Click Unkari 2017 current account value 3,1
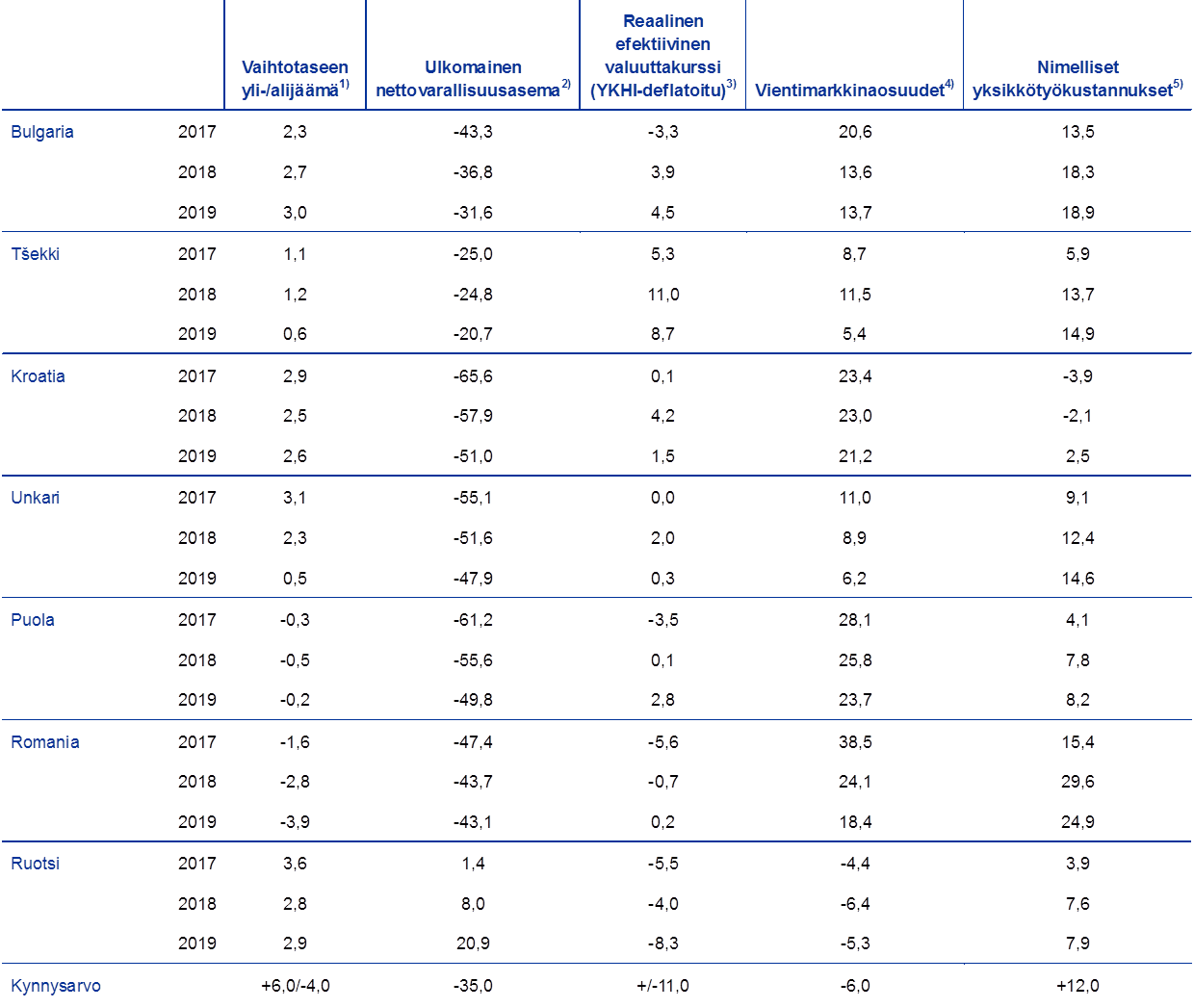This screenshot has height=1008, width=1194. click(295, 498)
